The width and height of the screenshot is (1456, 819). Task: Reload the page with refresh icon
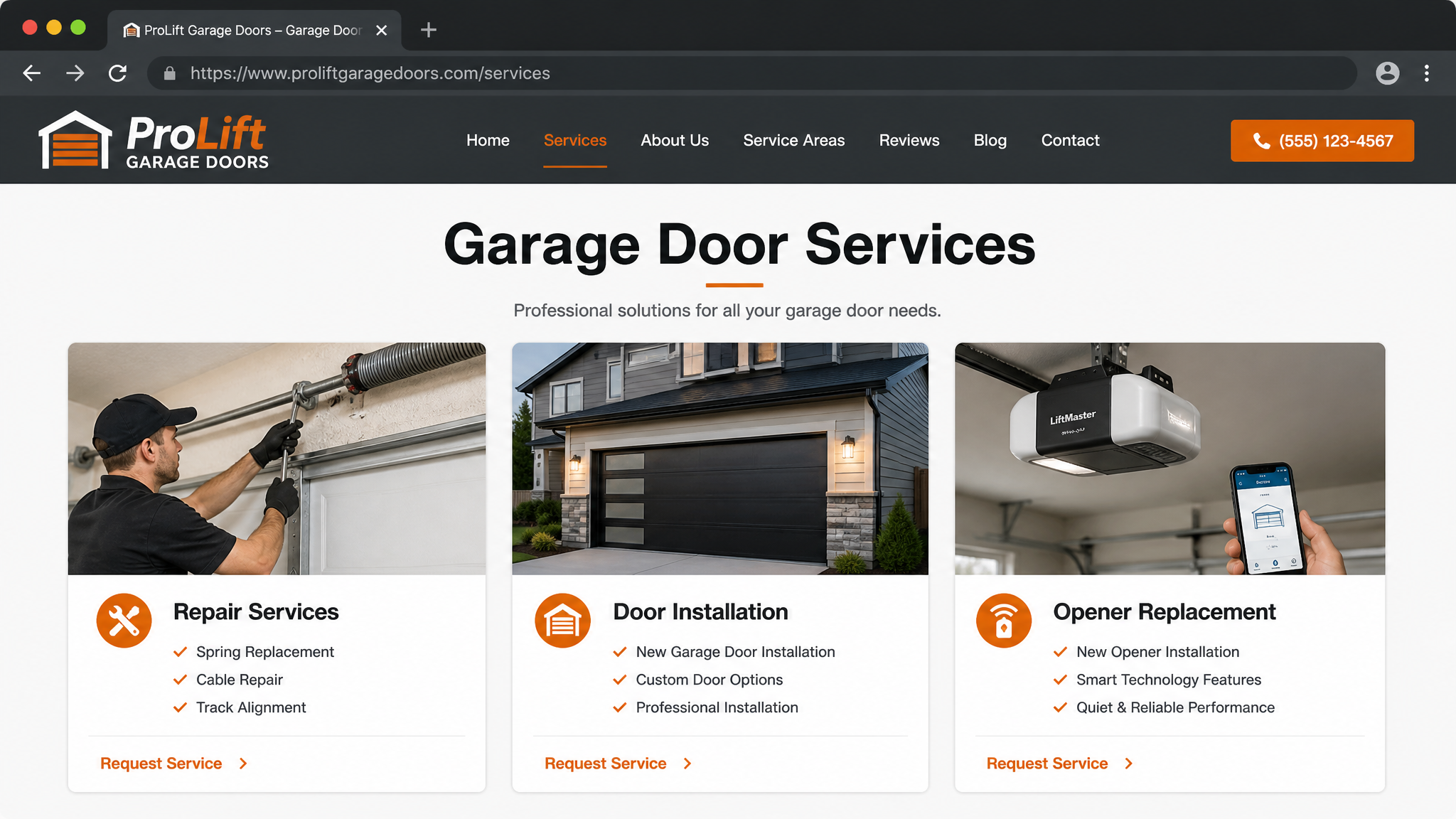tap(118, 73)
